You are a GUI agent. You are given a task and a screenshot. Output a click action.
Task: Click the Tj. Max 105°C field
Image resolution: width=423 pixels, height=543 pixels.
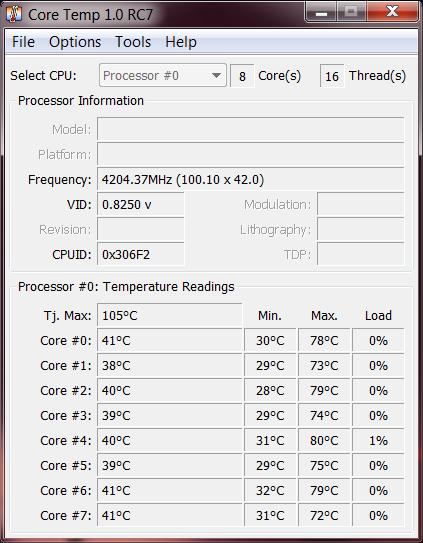170,315
